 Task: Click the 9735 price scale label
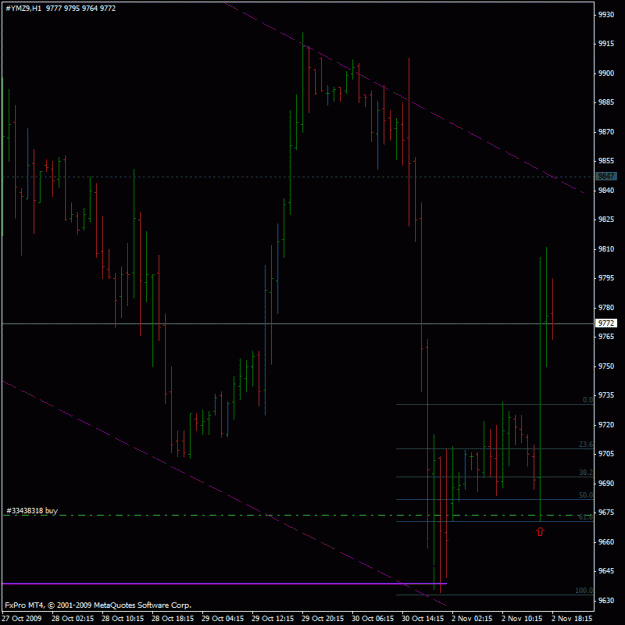606,395
